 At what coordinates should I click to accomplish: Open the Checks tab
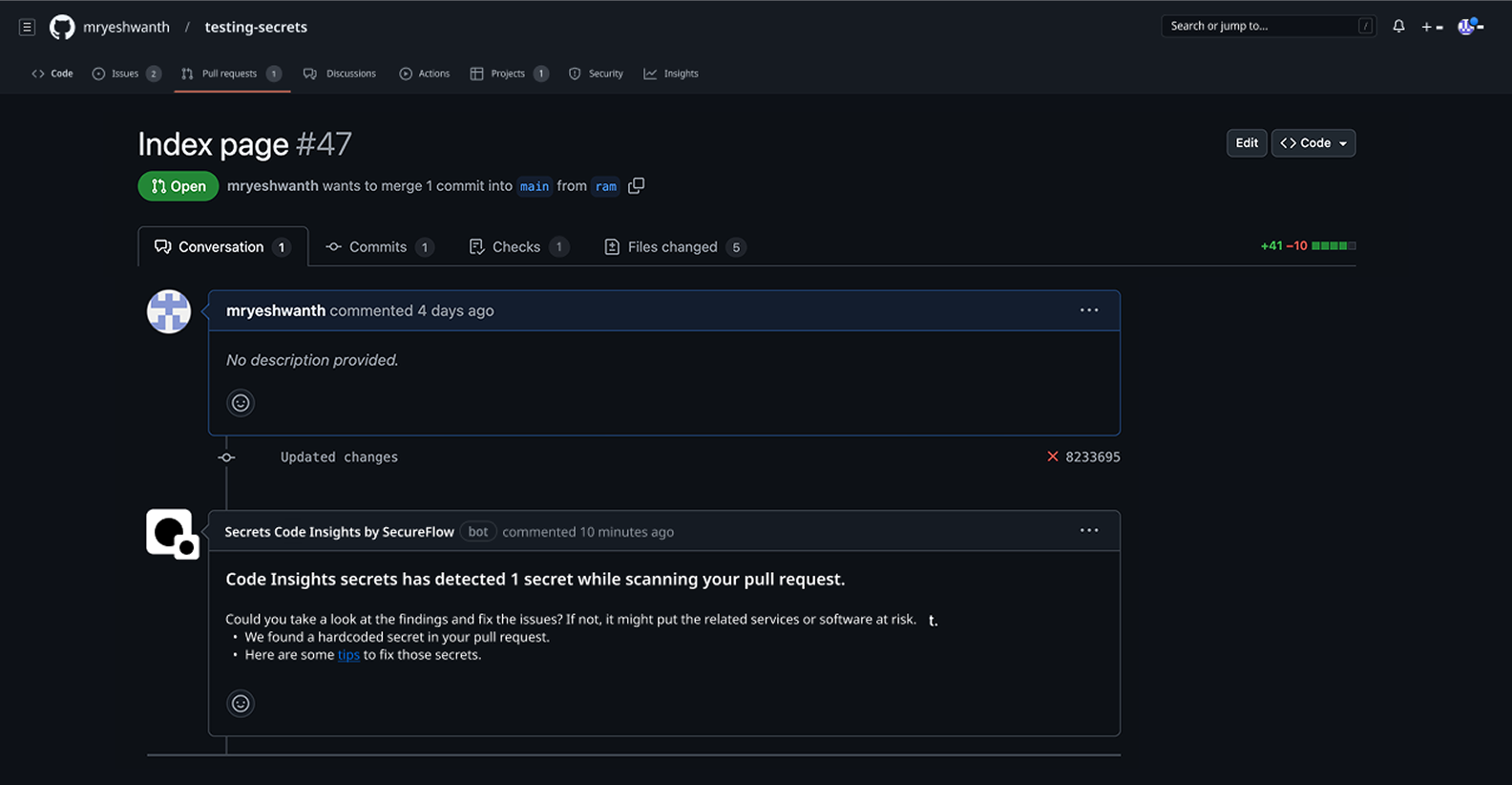[519, 246]
